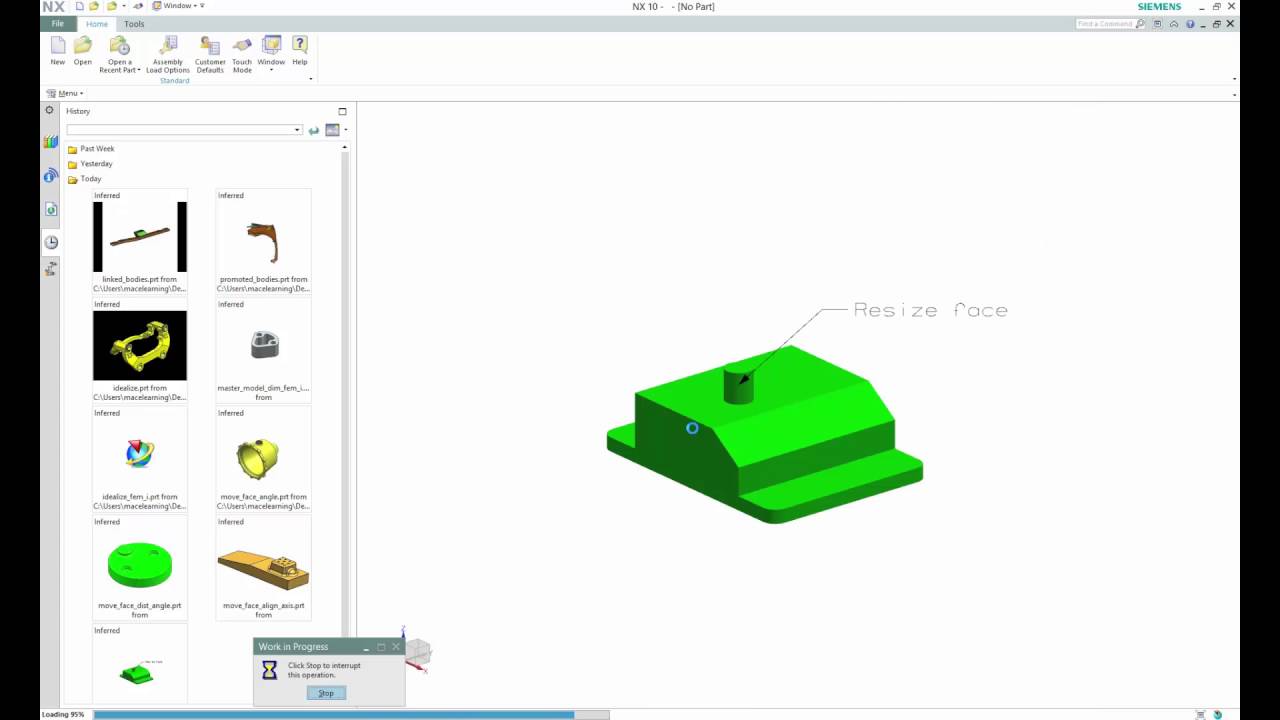Open the Menu dropdown
Viewport: 1280px width, 720px height.
(x=65, y=93)
